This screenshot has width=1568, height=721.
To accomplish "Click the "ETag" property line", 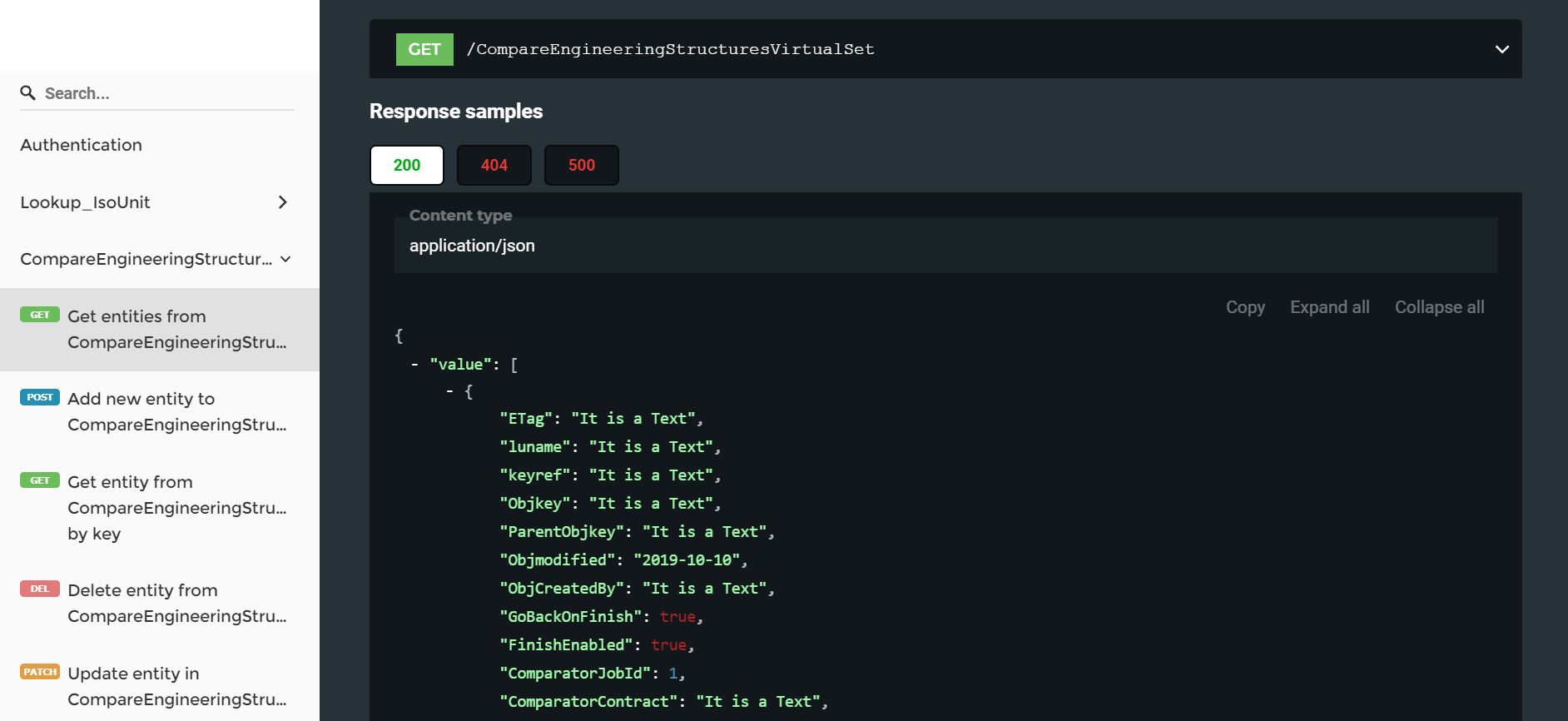I will [602, 419].
